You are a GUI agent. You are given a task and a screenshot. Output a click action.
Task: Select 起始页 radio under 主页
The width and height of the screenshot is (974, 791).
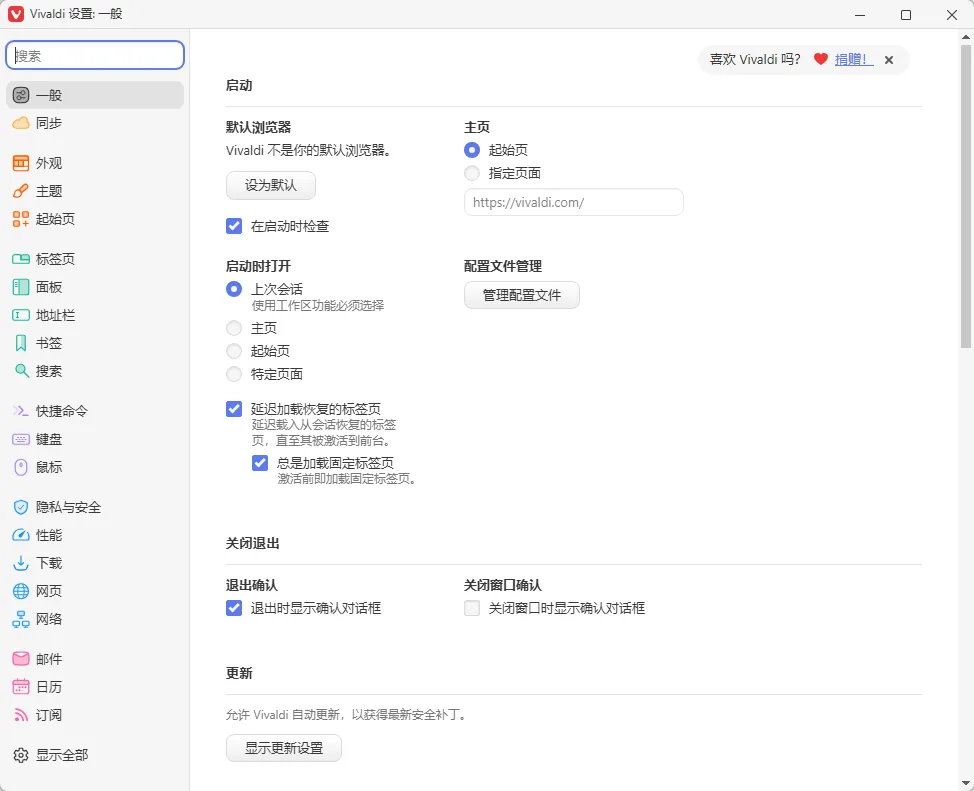tap(472, 150)
